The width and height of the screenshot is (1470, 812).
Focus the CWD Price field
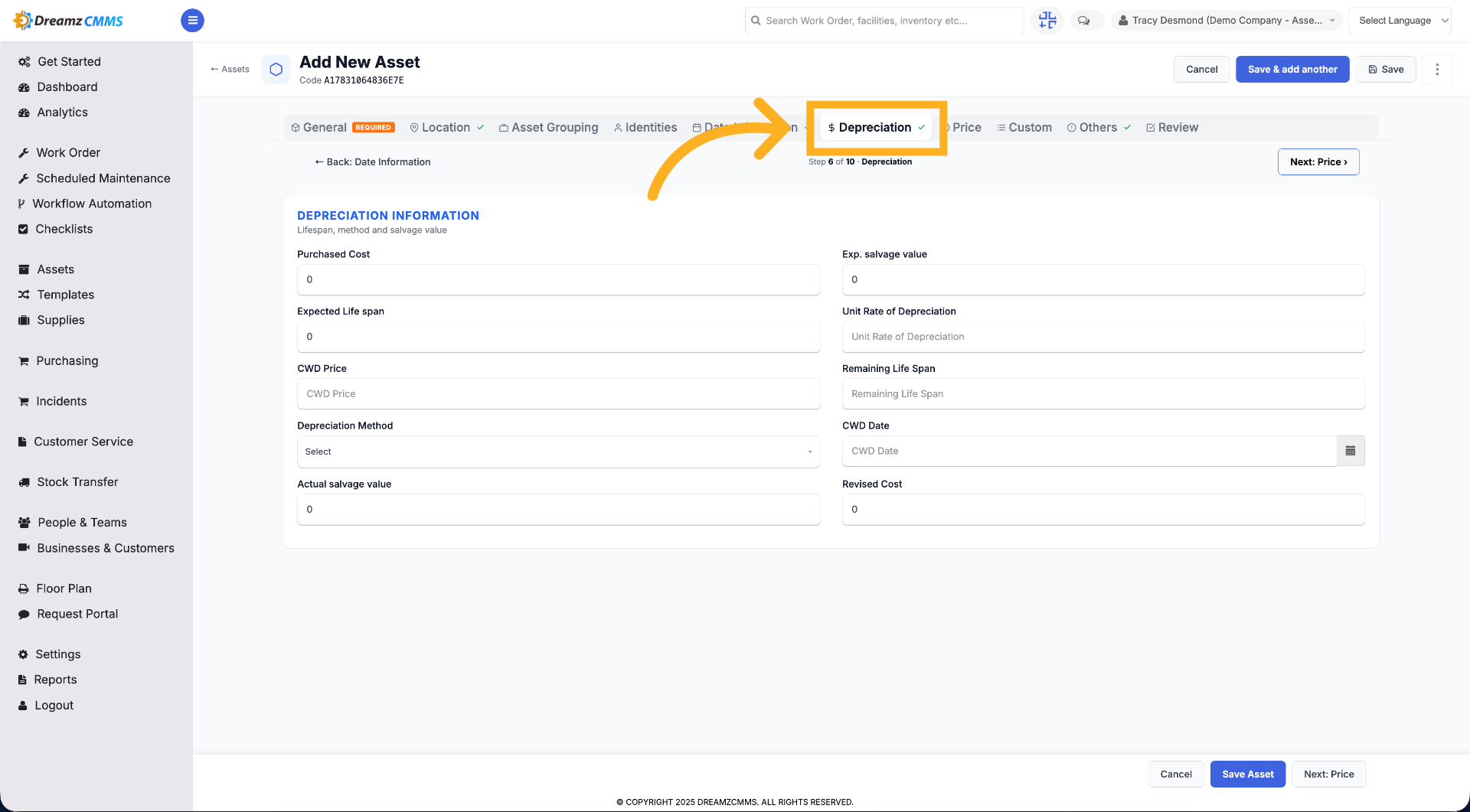click(558, 394)
